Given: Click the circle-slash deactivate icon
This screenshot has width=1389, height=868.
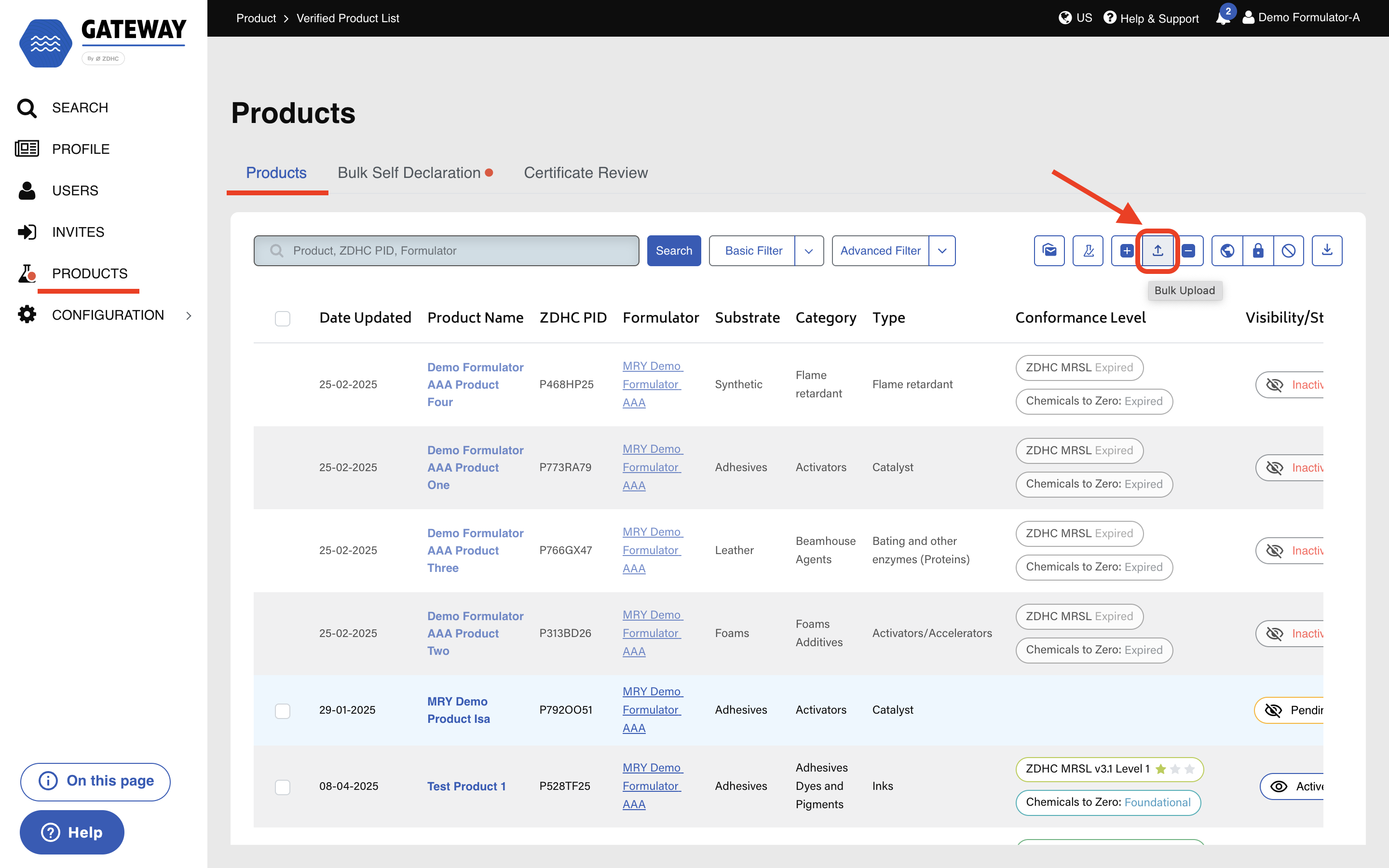Looking at the screenshot, I should tap(1289, 251).
